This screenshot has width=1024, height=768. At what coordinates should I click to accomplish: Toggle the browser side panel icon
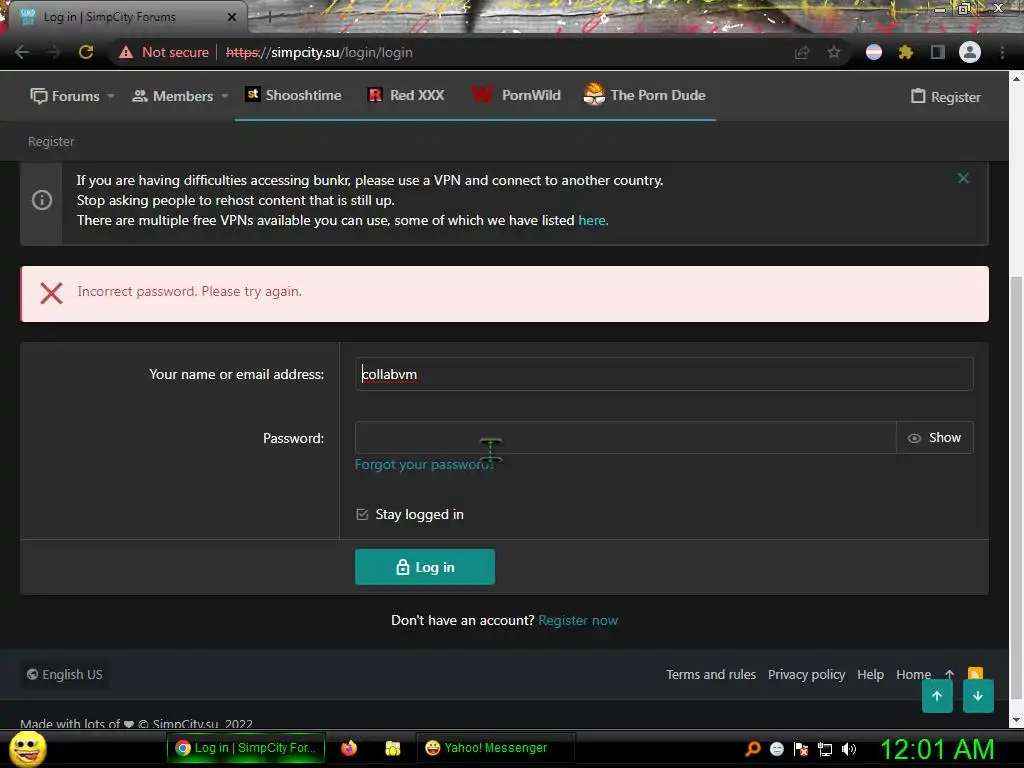pyautogui.click(x=938, y=52)
